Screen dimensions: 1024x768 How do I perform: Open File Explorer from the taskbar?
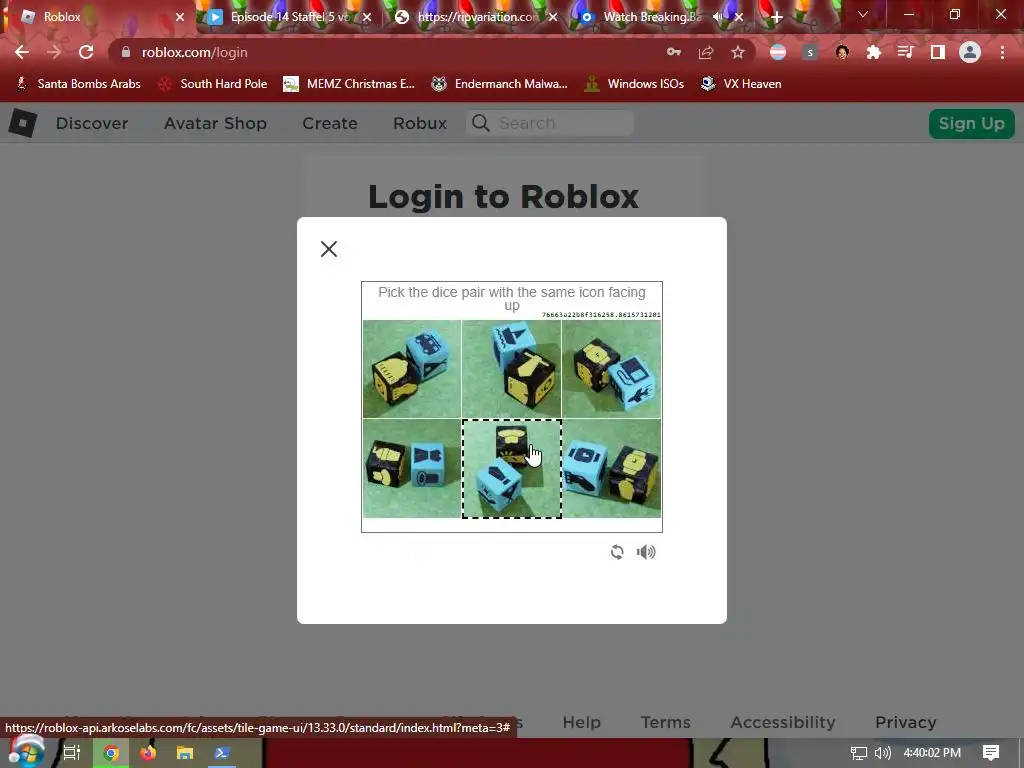(x=185, y=753)
